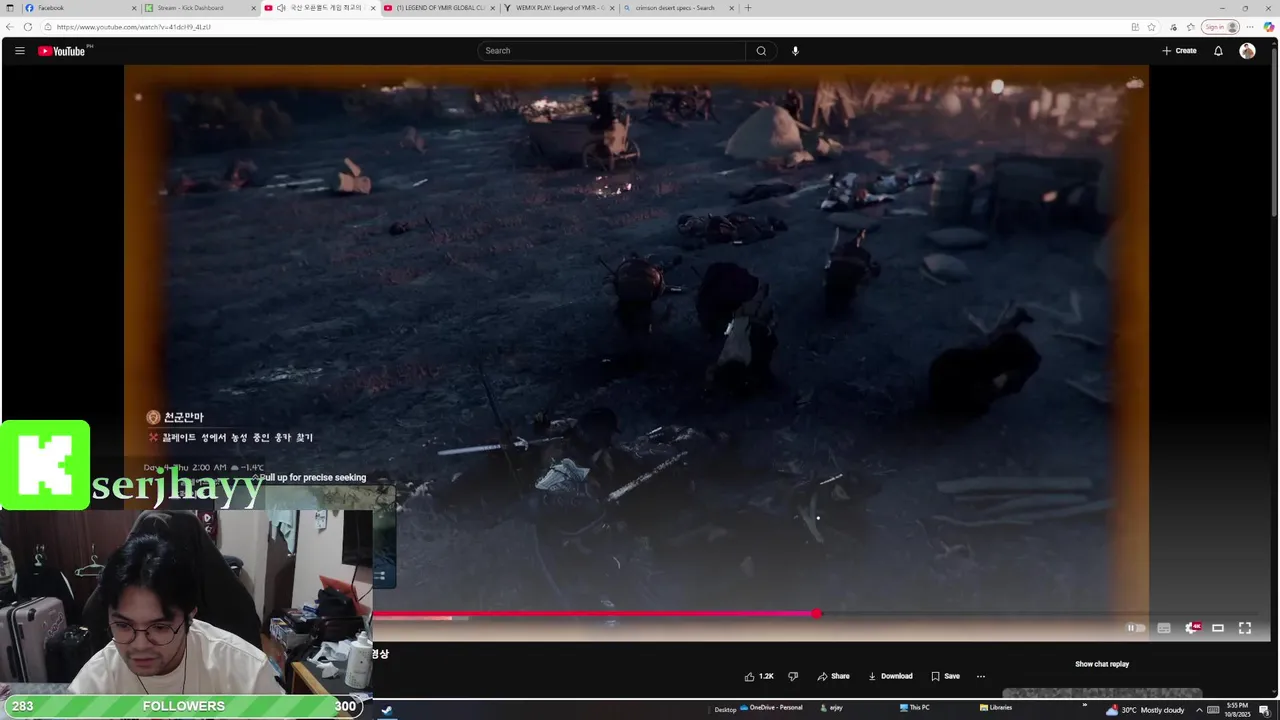Open YouTube notifications bell
This screenshot has height=720, width=1280.
point(1218,51)
